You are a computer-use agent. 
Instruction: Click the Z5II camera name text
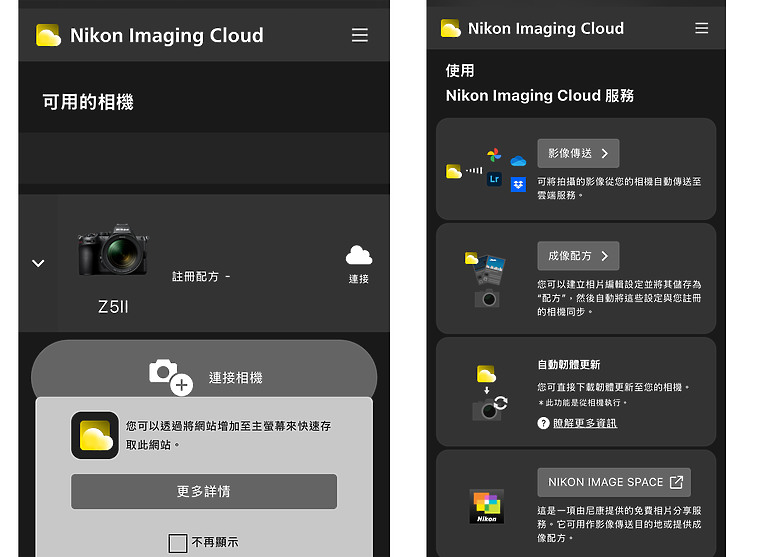113,307
